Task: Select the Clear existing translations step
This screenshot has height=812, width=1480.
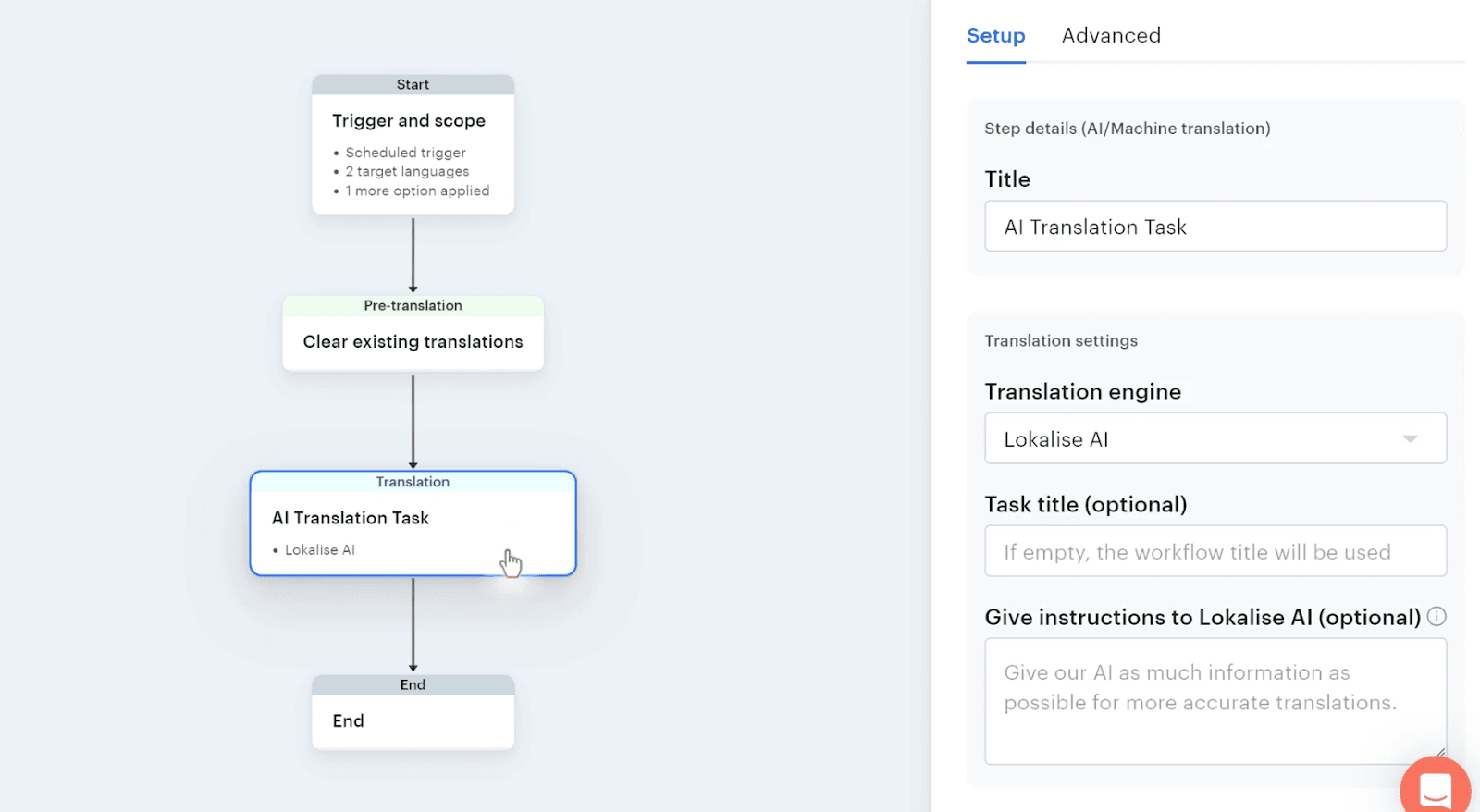Action: (x=413, y=342)
